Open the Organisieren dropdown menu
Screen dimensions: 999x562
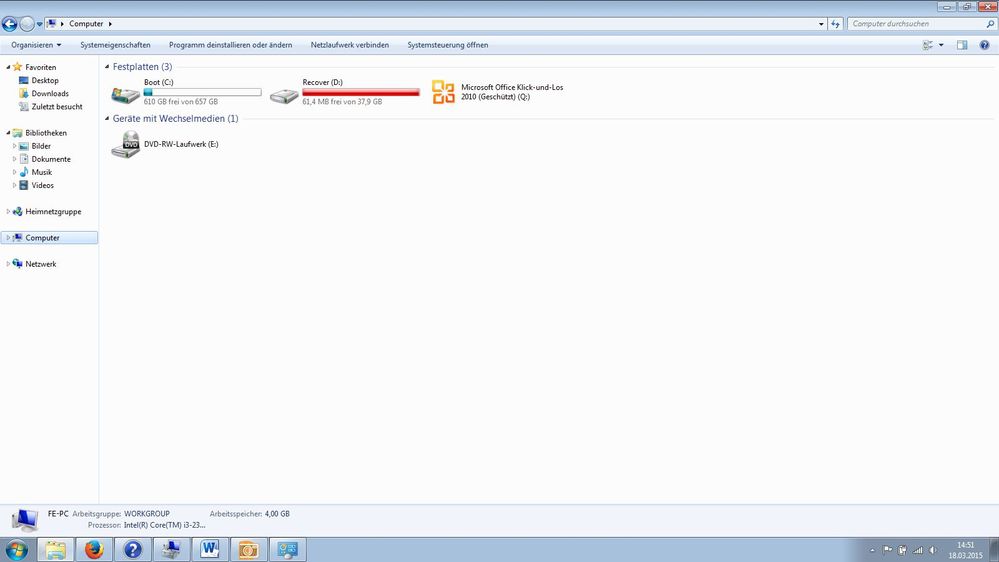[36, 45]
